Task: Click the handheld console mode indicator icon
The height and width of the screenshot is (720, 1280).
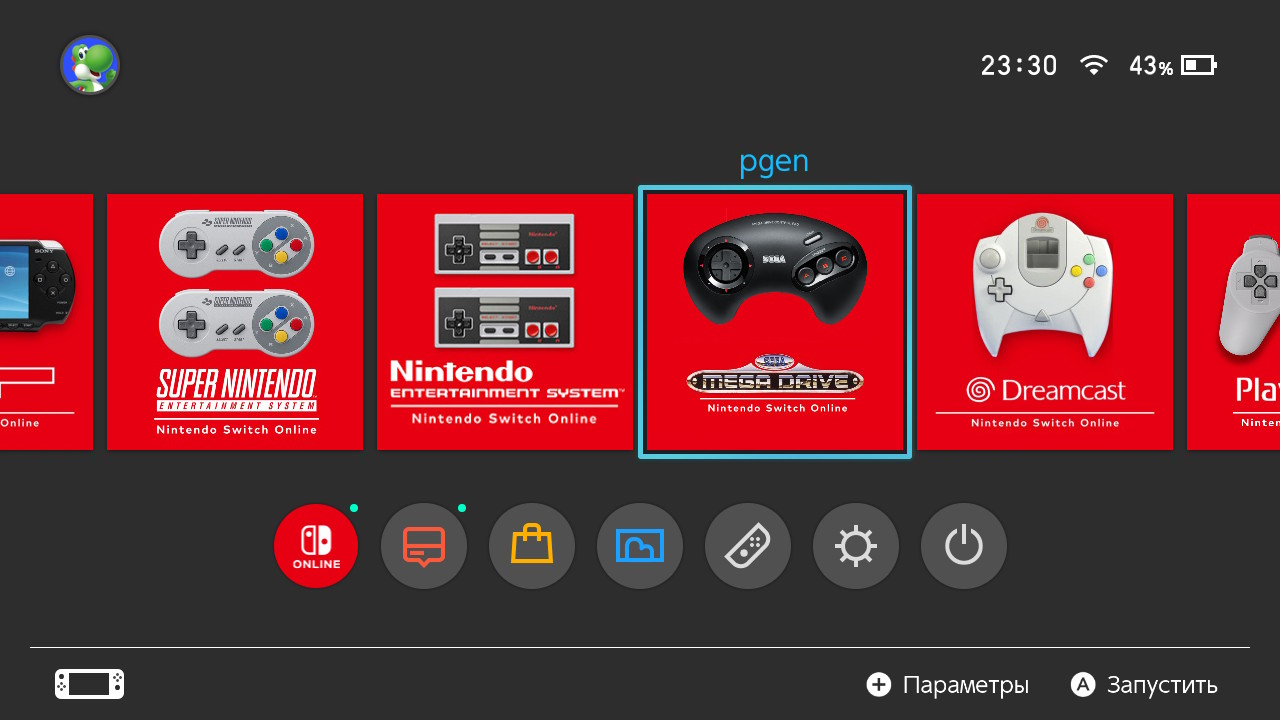Action: point(90,684)
